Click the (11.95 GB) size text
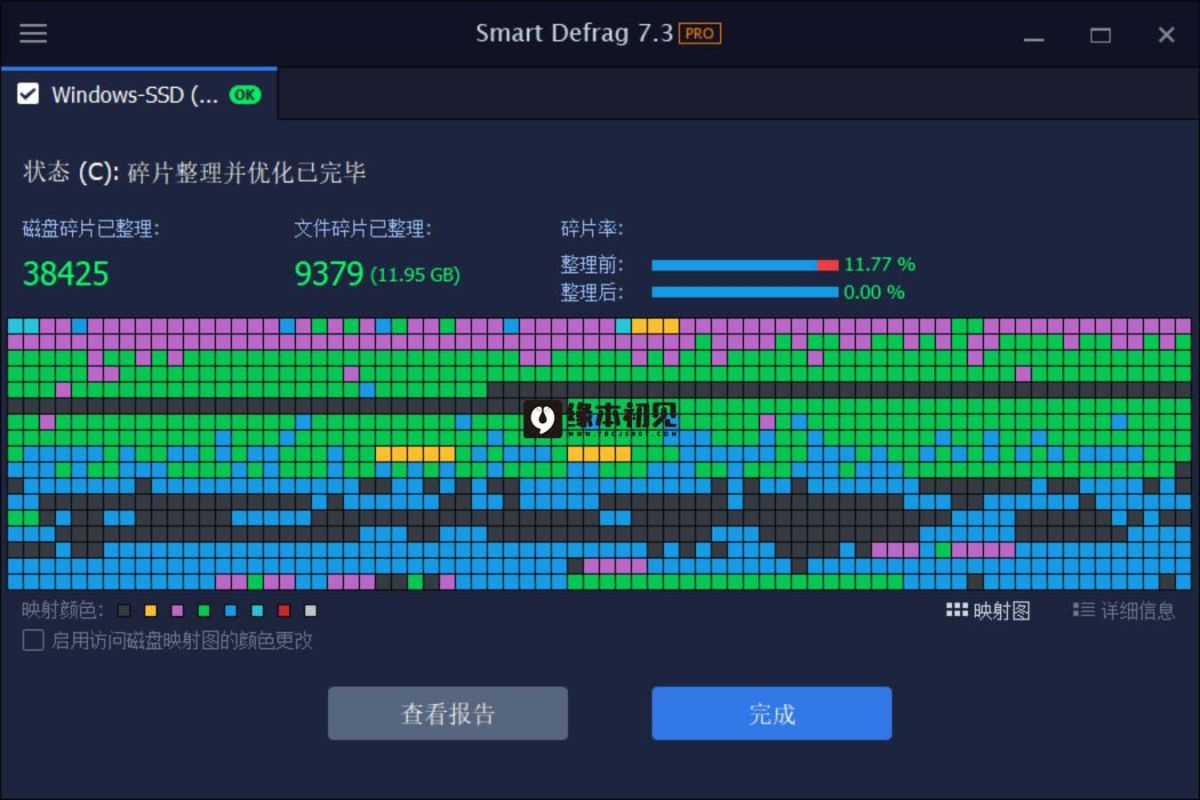The image size is (1200, 800). 415,275
